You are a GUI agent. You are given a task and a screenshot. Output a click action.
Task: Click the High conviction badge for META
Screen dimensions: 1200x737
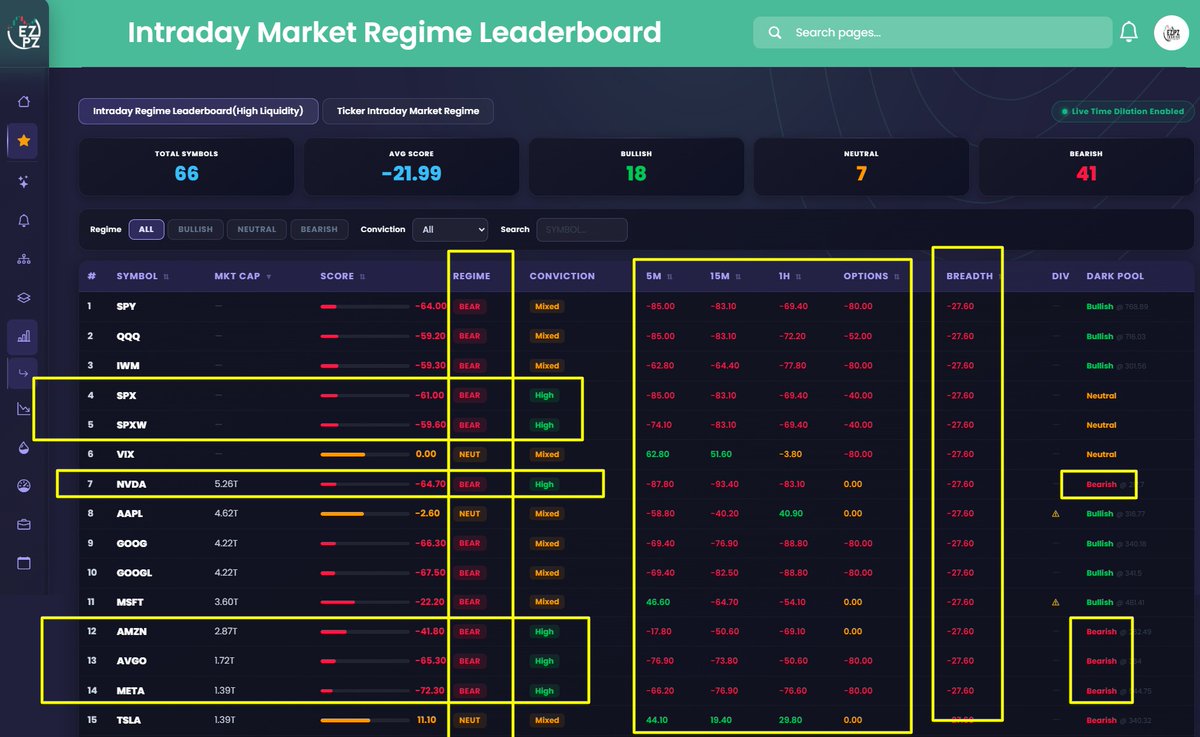pos(544,691)
